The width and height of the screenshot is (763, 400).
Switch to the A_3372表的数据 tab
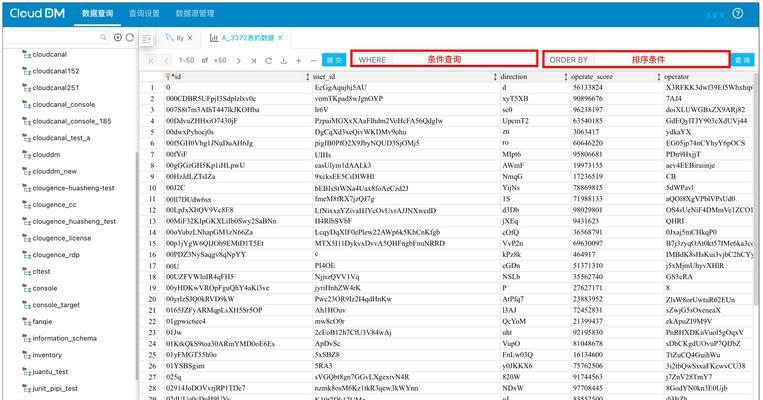click(x=248, y=37)
